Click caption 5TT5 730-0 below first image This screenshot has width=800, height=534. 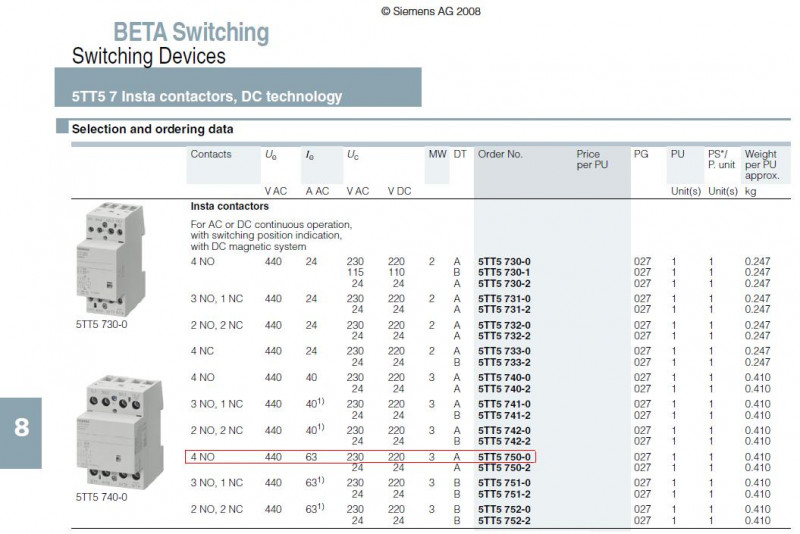102,324
